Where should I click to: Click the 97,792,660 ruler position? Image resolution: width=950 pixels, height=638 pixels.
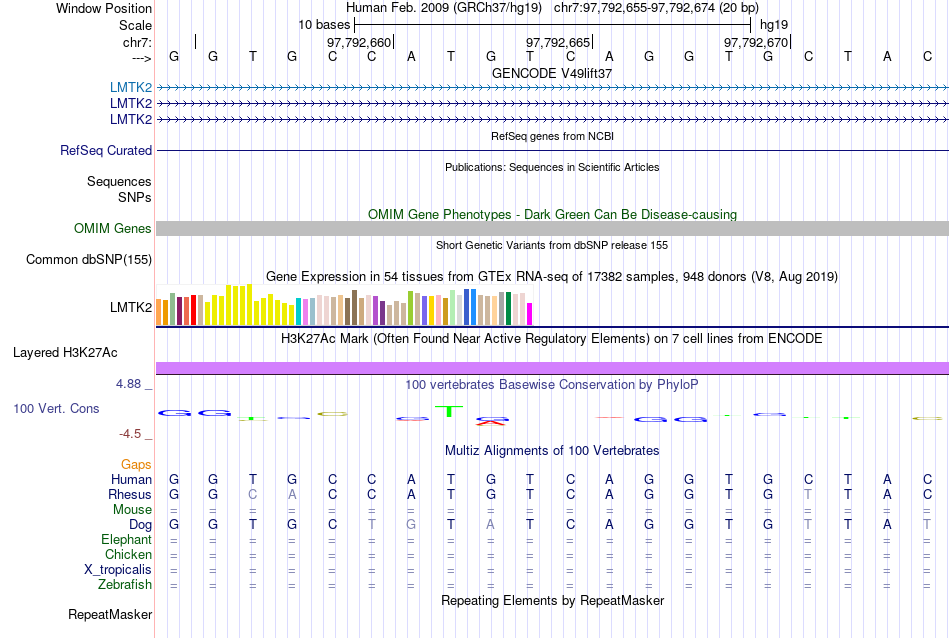coord(359,42)
